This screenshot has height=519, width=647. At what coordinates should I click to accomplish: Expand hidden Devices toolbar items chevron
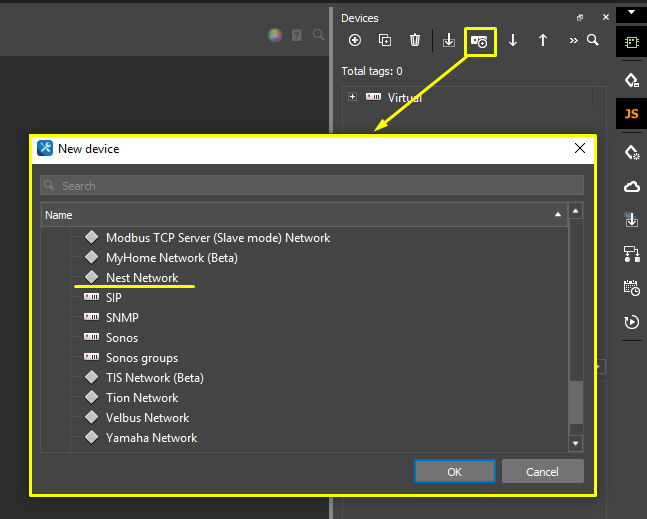click(574, 41)
